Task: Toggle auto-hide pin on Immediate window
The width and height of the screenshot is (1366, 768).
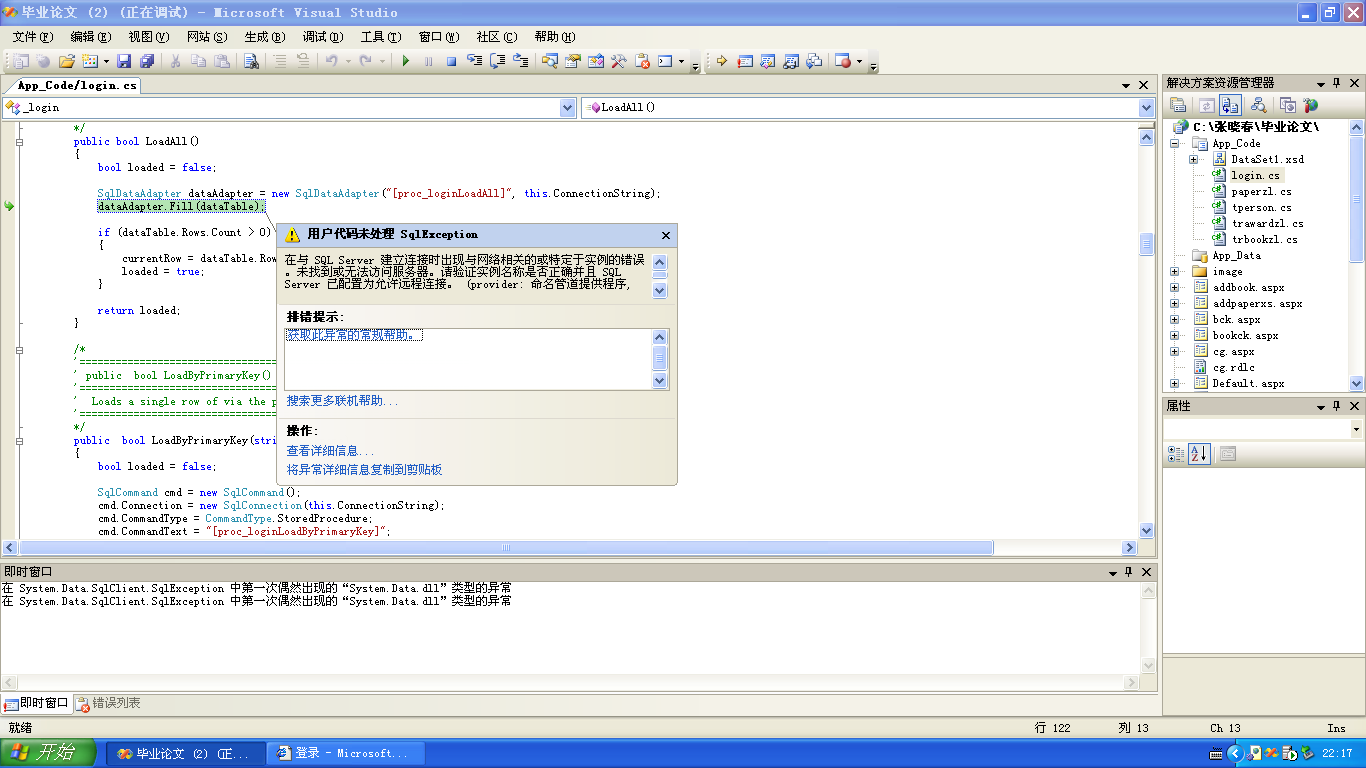Action: 1129,572
